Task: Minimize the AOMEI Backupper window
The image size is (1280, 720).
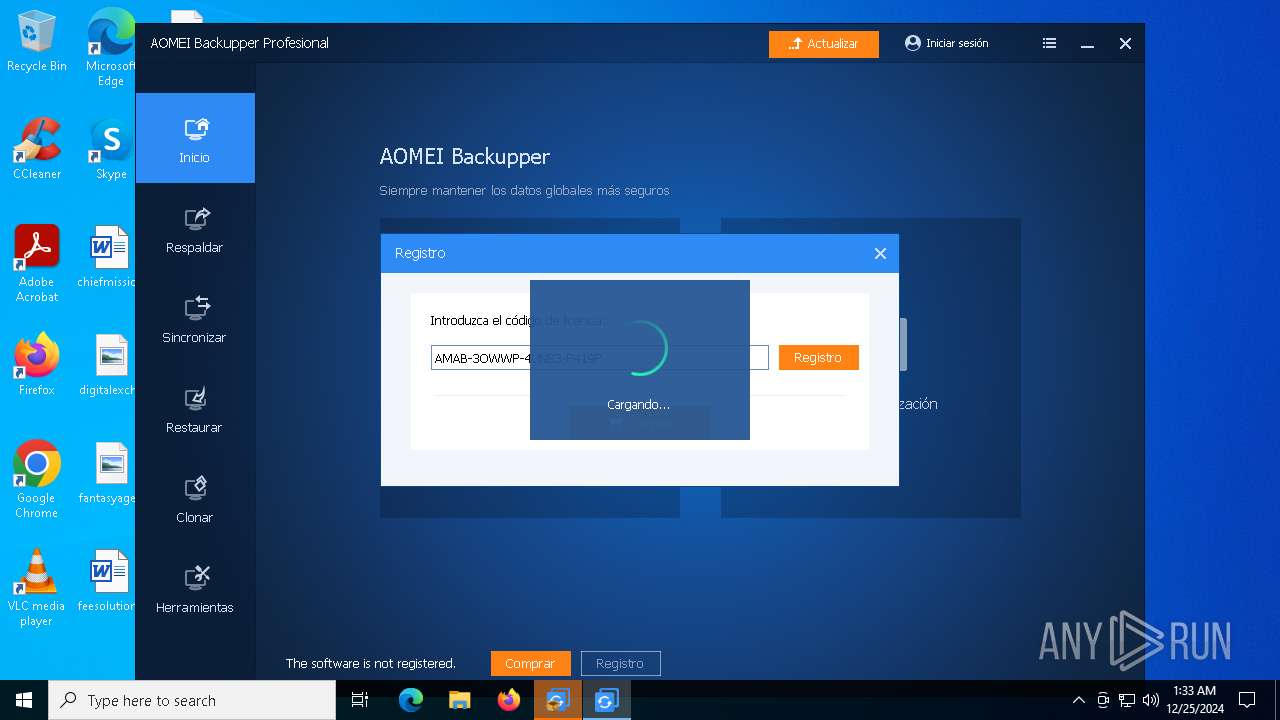Action: coord(1087,44)
